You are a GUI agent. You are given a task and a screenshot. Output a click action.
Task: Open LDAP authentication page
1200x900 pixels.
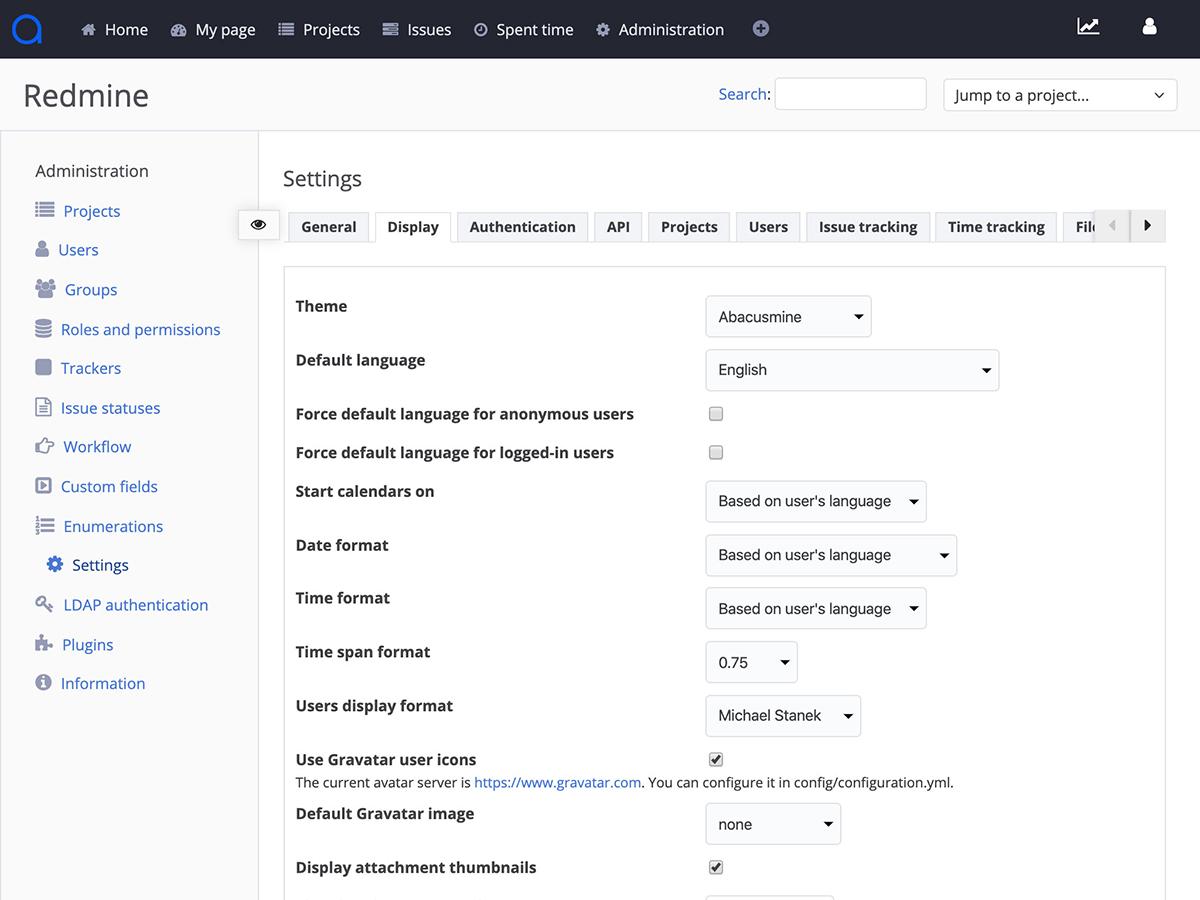136,605
